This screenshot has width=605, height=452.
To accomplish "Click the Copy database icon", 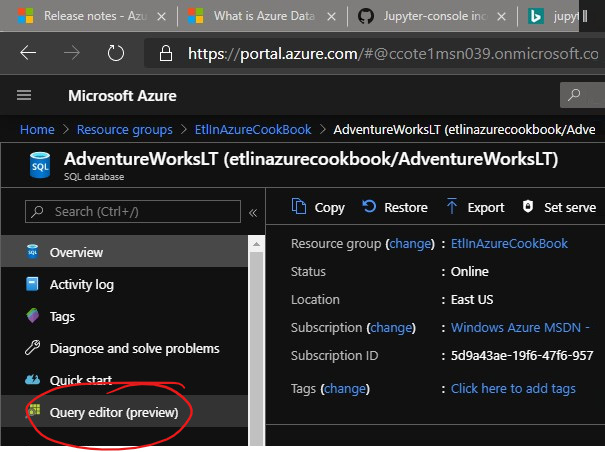I will pyautogui.click(x=299, y=207).
